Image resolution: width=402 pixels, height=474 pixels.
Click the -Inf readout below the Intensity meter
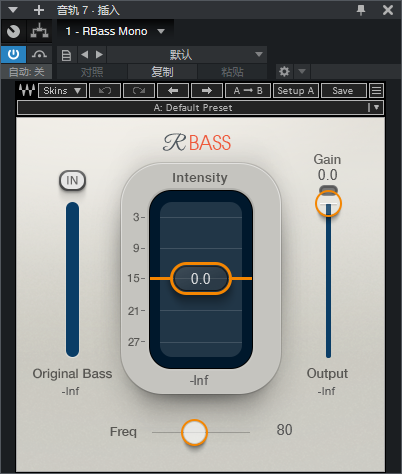pyautogui.click(x=199, y=380)
